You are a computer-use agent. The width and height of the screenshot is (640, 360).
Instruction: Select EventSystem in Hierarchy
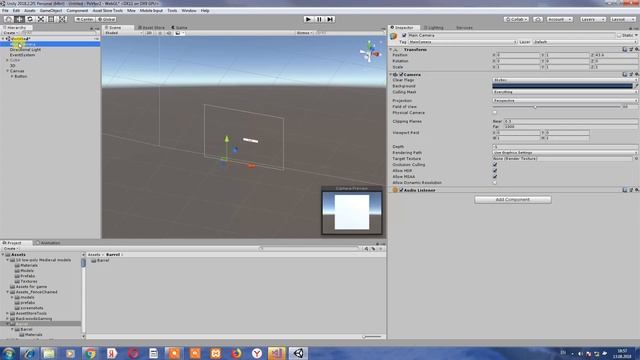(22, 55)
